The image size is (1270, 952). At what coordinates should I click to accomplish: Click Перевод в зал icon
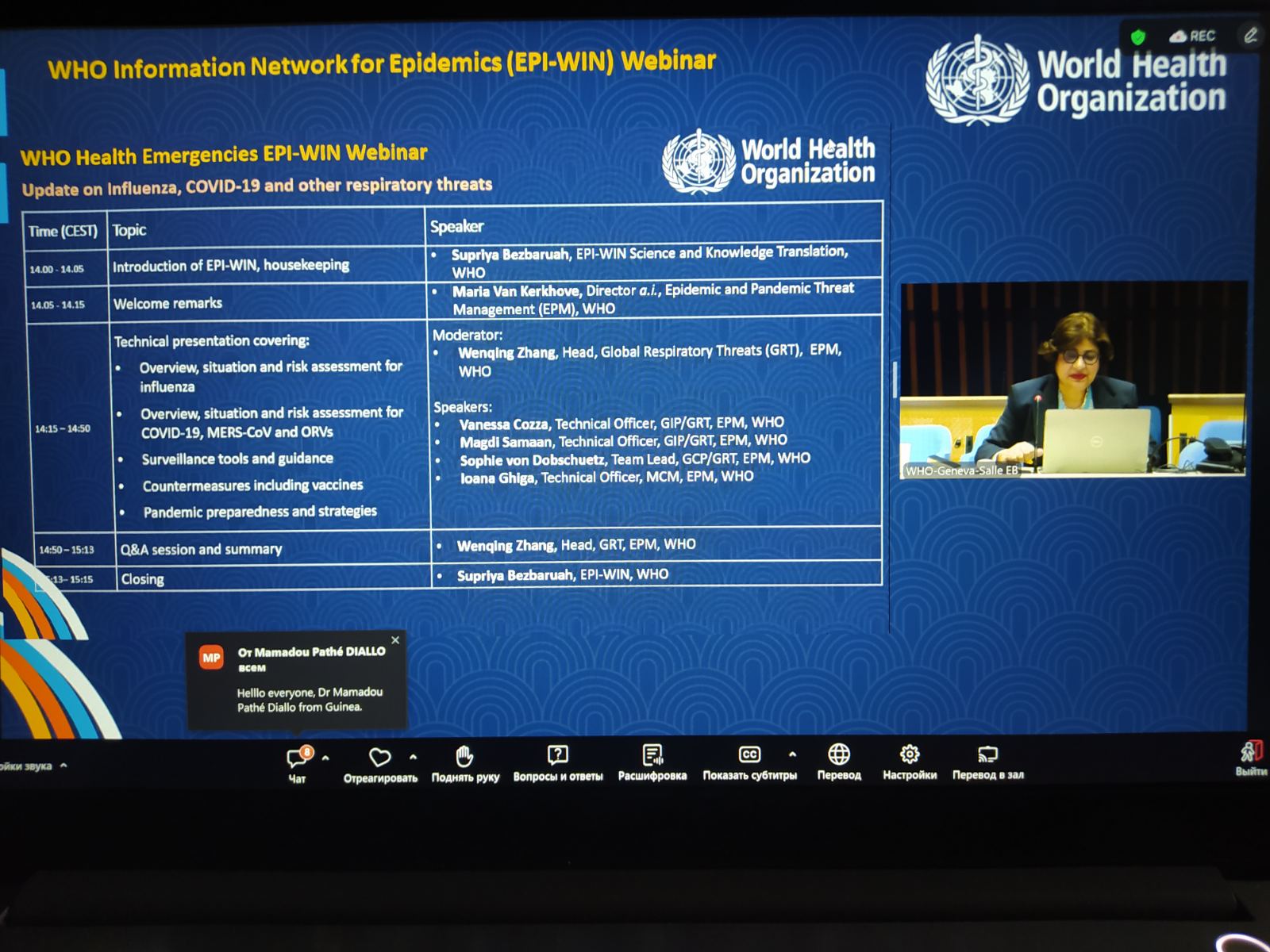(x=987, y=754)
